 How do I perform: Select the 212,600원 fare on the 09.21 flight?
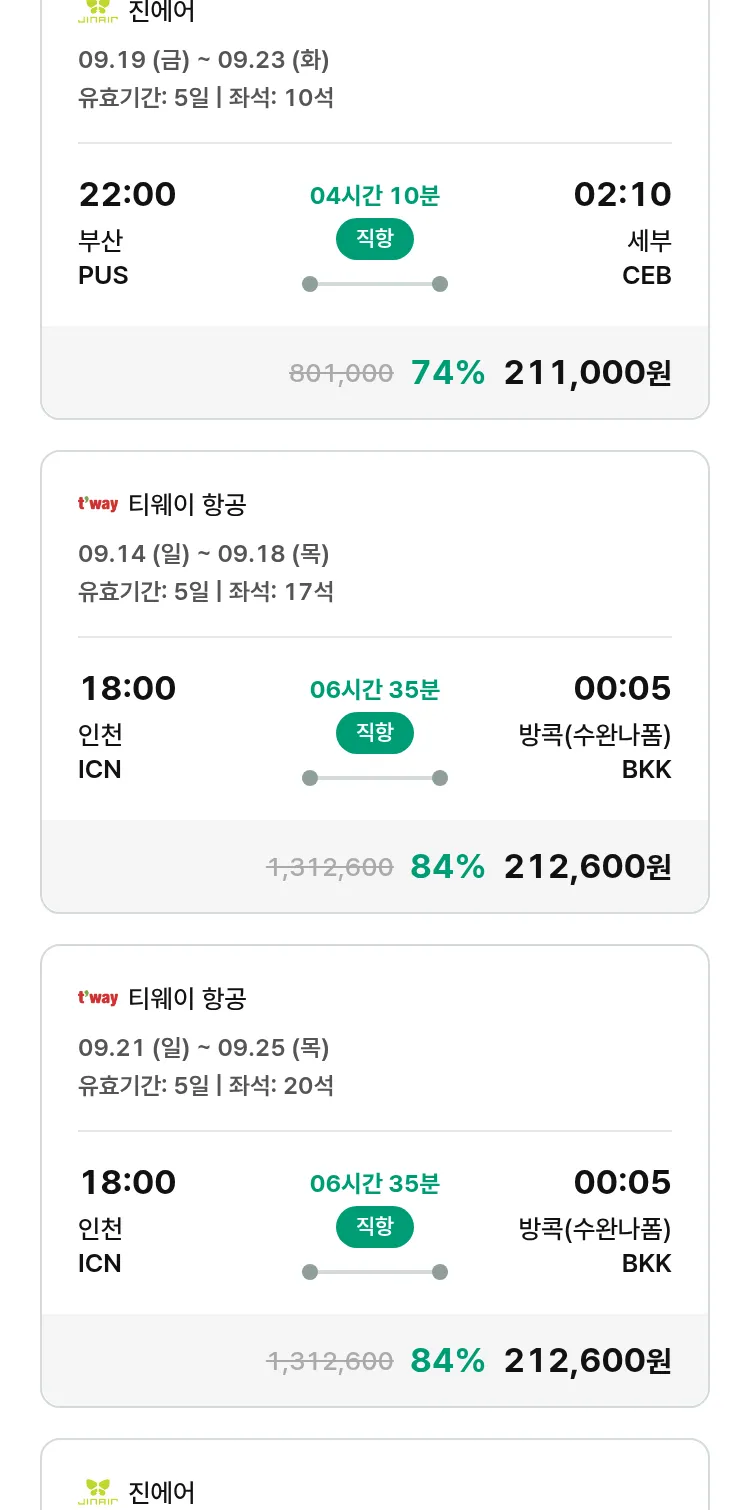point(587,1361)
